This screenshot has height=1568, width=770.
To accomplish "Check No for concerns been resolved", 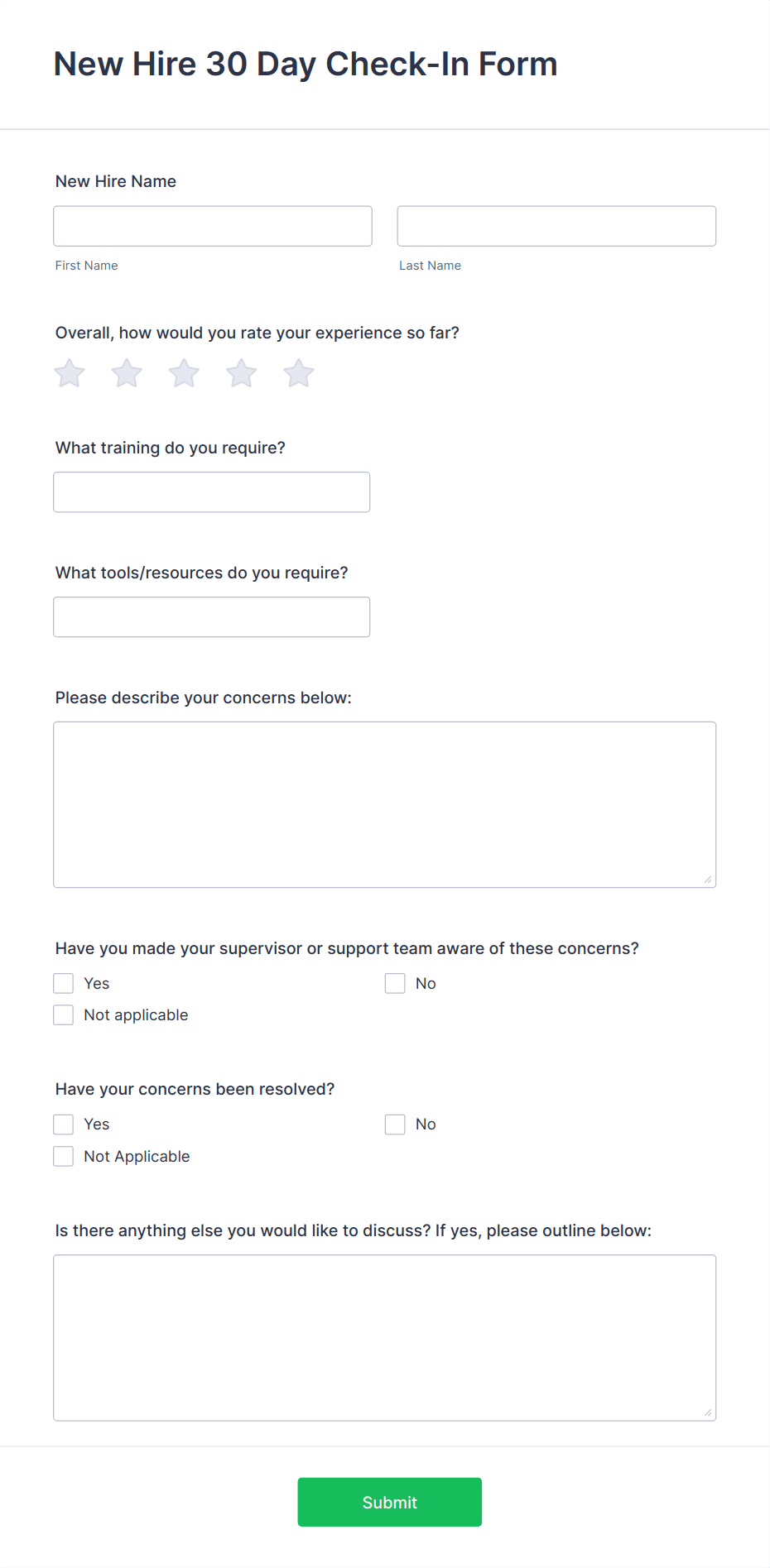I will (395, 1124).
